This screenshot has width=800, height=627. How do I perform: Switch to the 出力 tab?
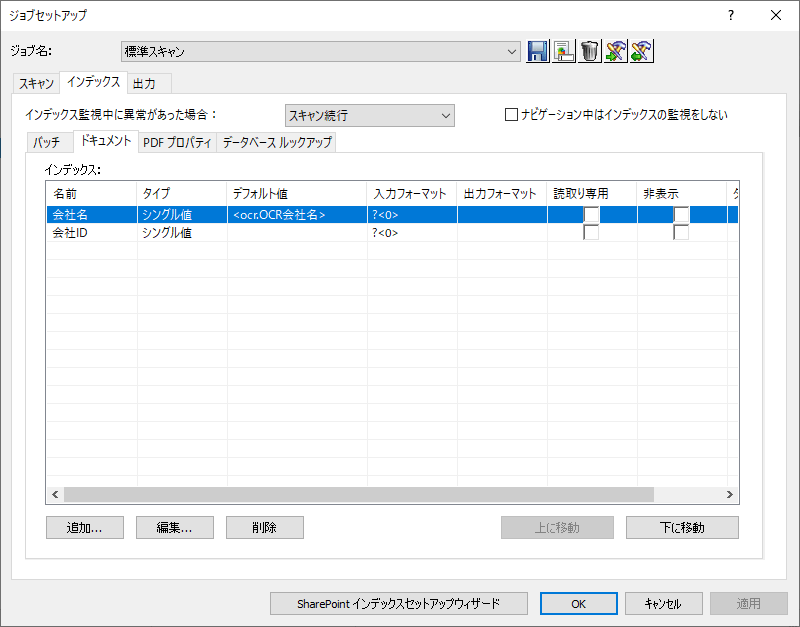[144, 84]
